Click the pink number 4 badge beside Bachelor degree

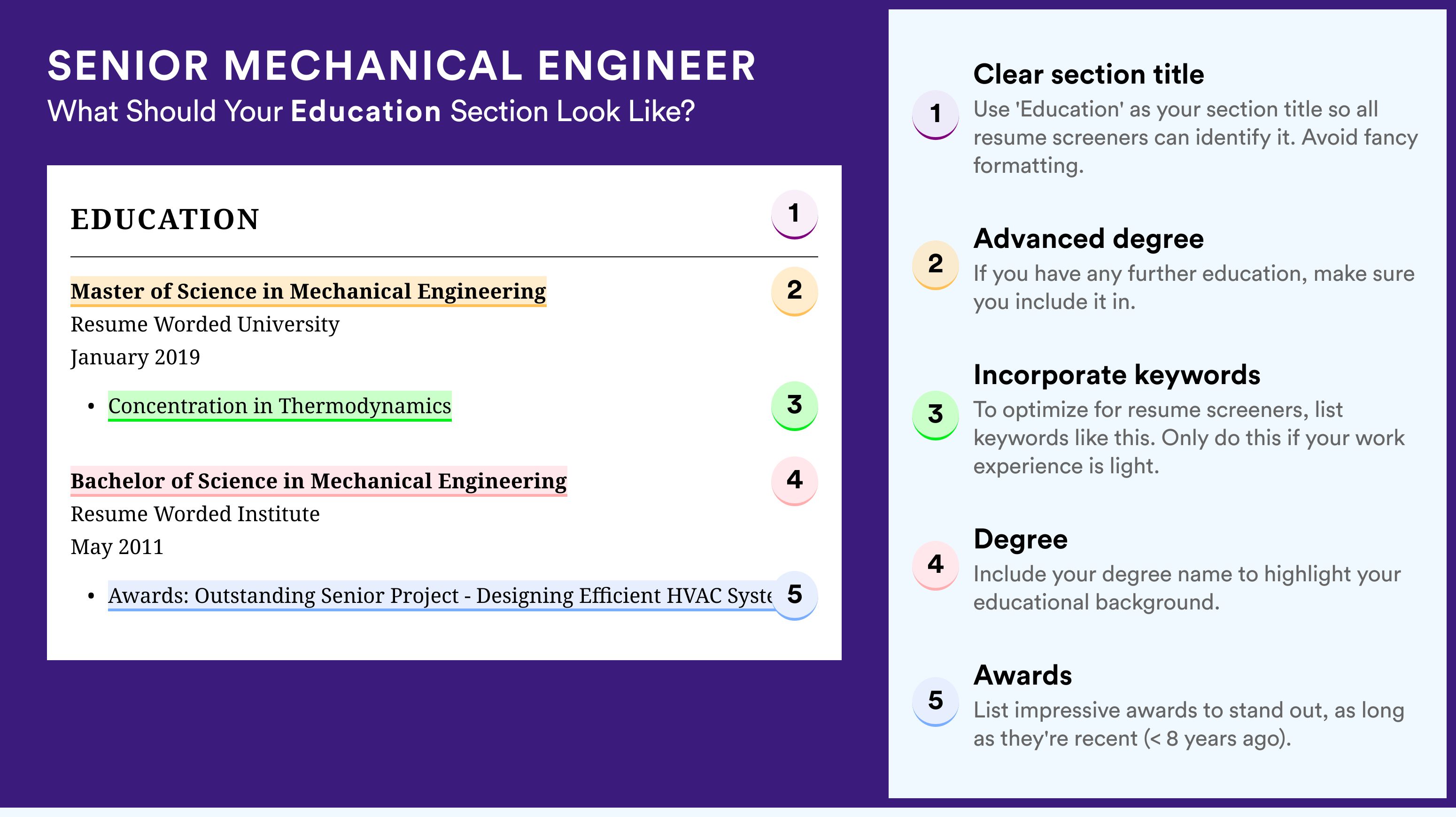(x=794, y=481)
